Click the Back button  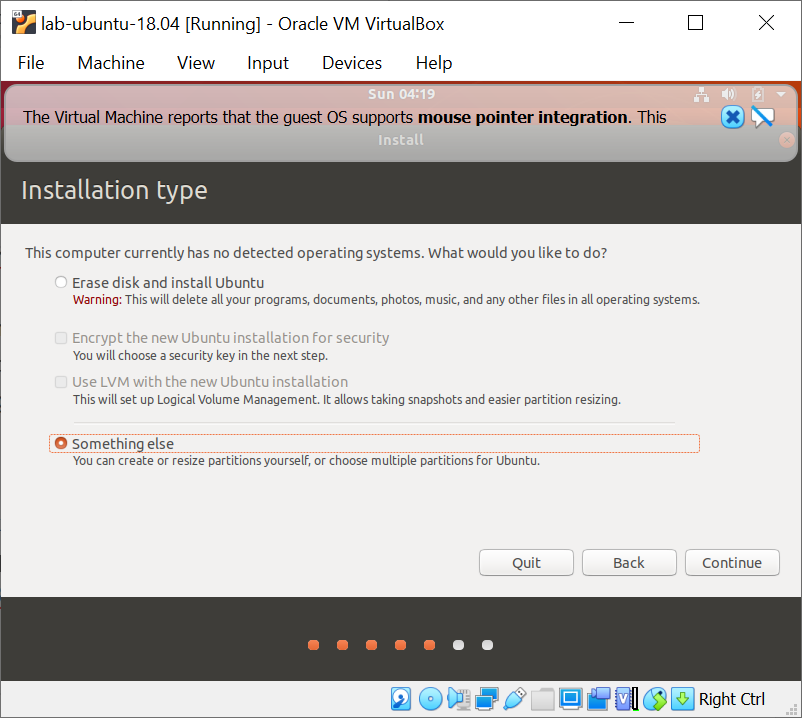[629, 563]
